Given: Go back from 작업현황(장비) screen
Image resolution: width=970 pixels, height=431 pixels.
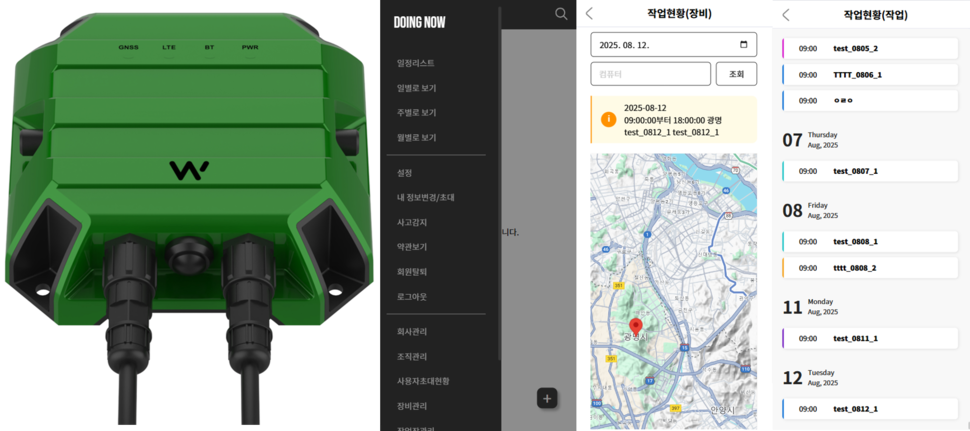Looking at the screenshot, I should (589, 14).
